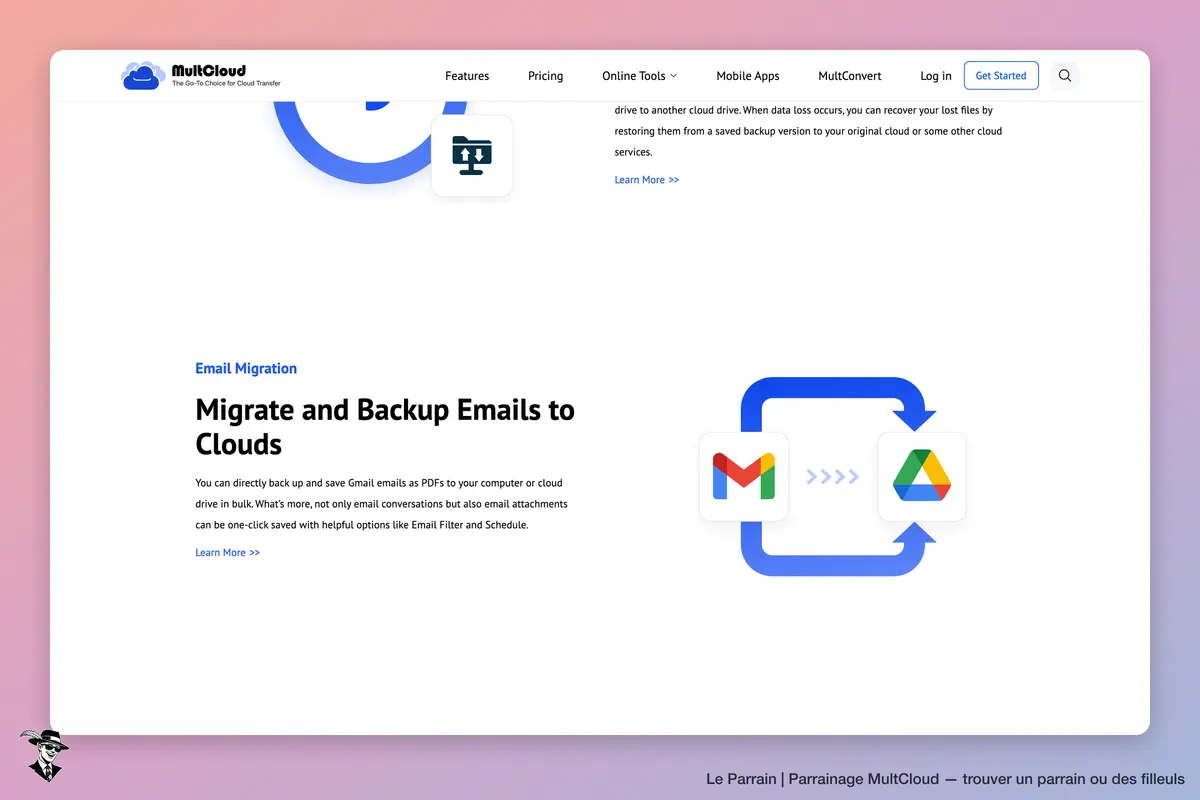Click the Migrate and Backup Emails heading
This screenshot has width=1200, height=800.
point(385,426)
